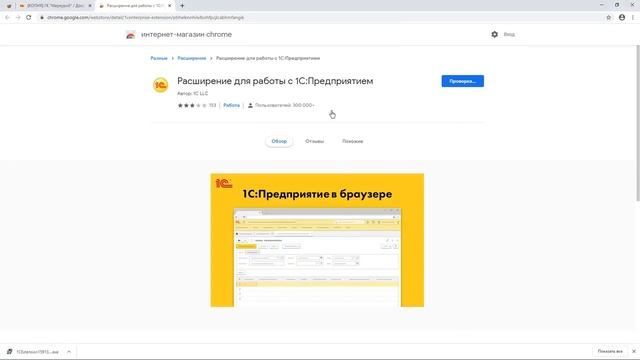The height and width of the screenshot is (360, 640).
Task: Click the star rating of the extension
Action: 192,105
